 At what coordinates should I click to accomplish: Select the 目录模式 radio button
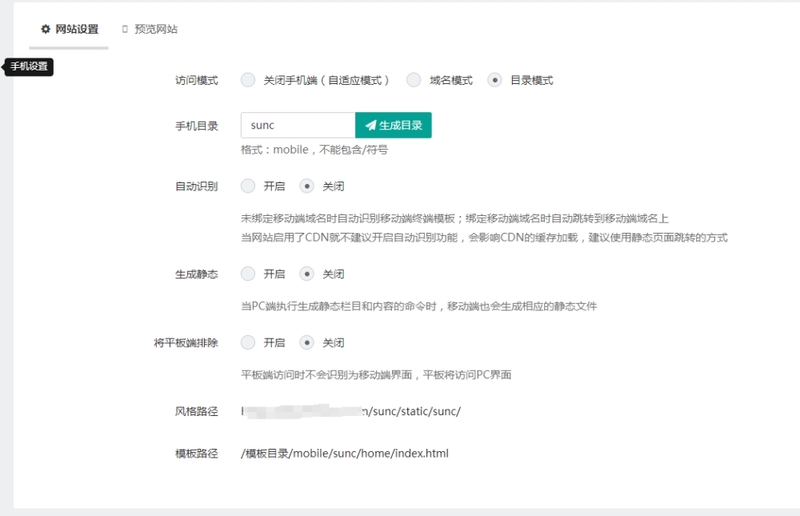[x=494, y=80]
